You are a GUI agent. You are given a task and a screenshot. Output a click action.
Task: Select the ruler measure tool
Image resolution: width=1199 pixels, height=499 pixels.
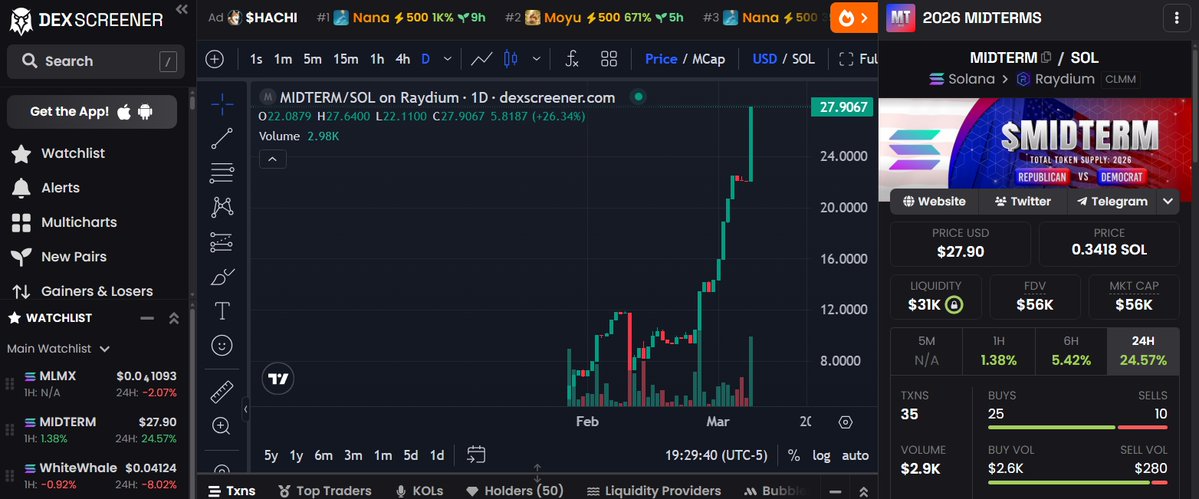click(222, 392)
